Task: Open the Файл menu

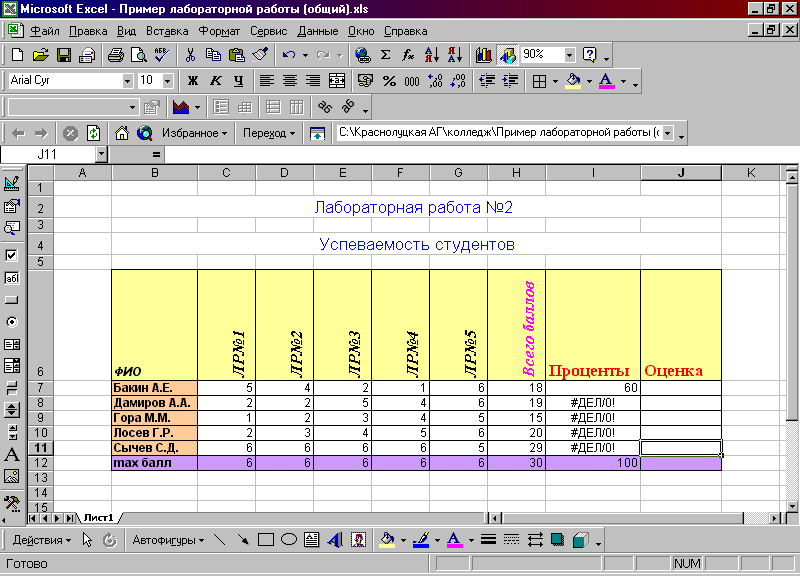Action: [44, 31]
